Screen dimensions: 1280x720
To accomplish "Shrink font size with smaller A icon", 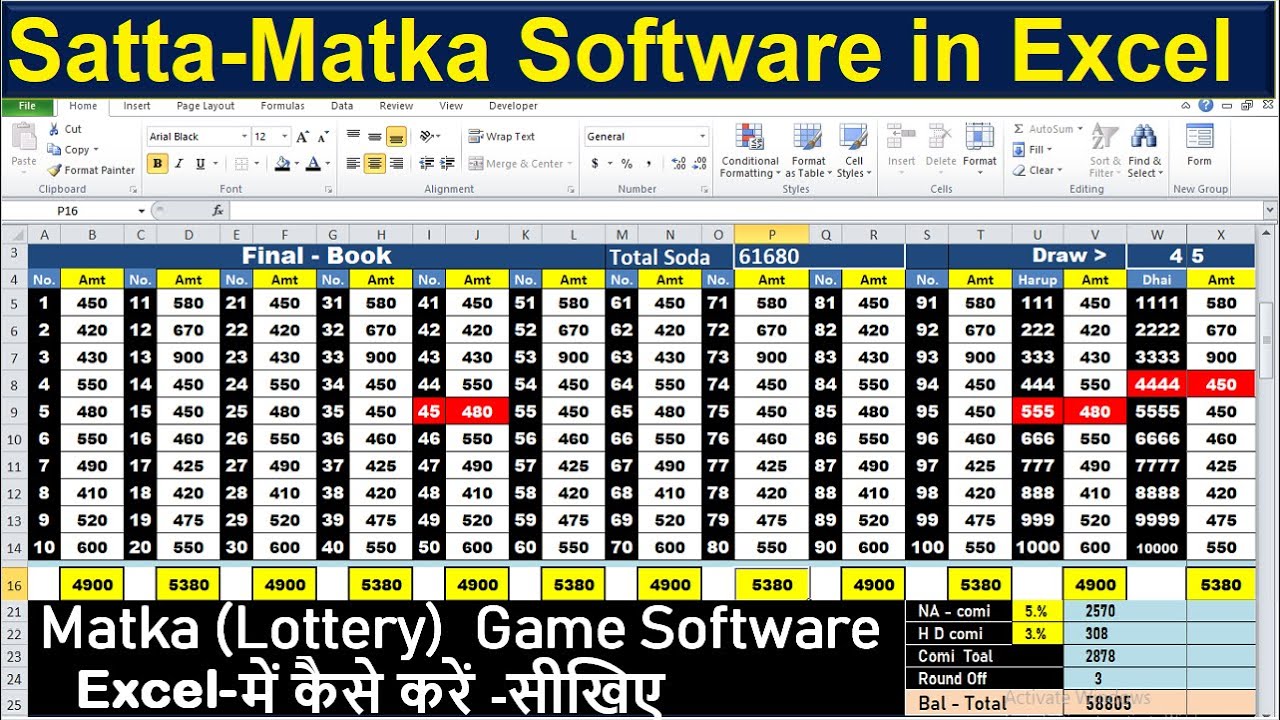I will coord(324,137).
